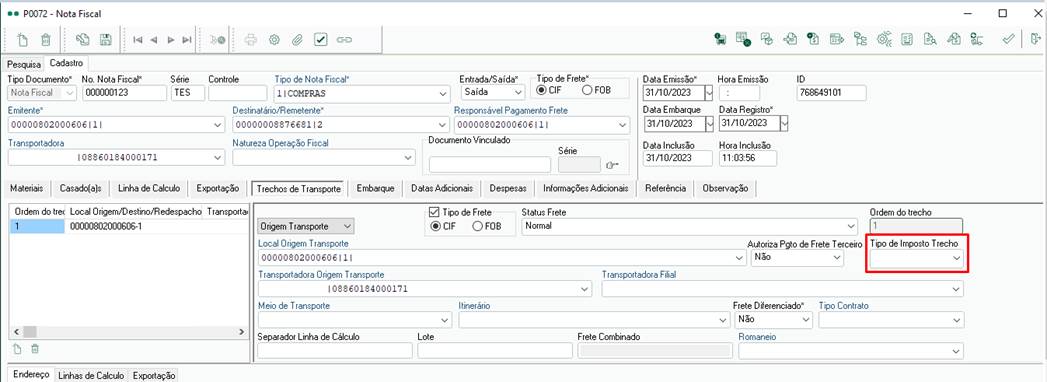
Task: Click the gear with arrows icon
Action: point(884,40)
